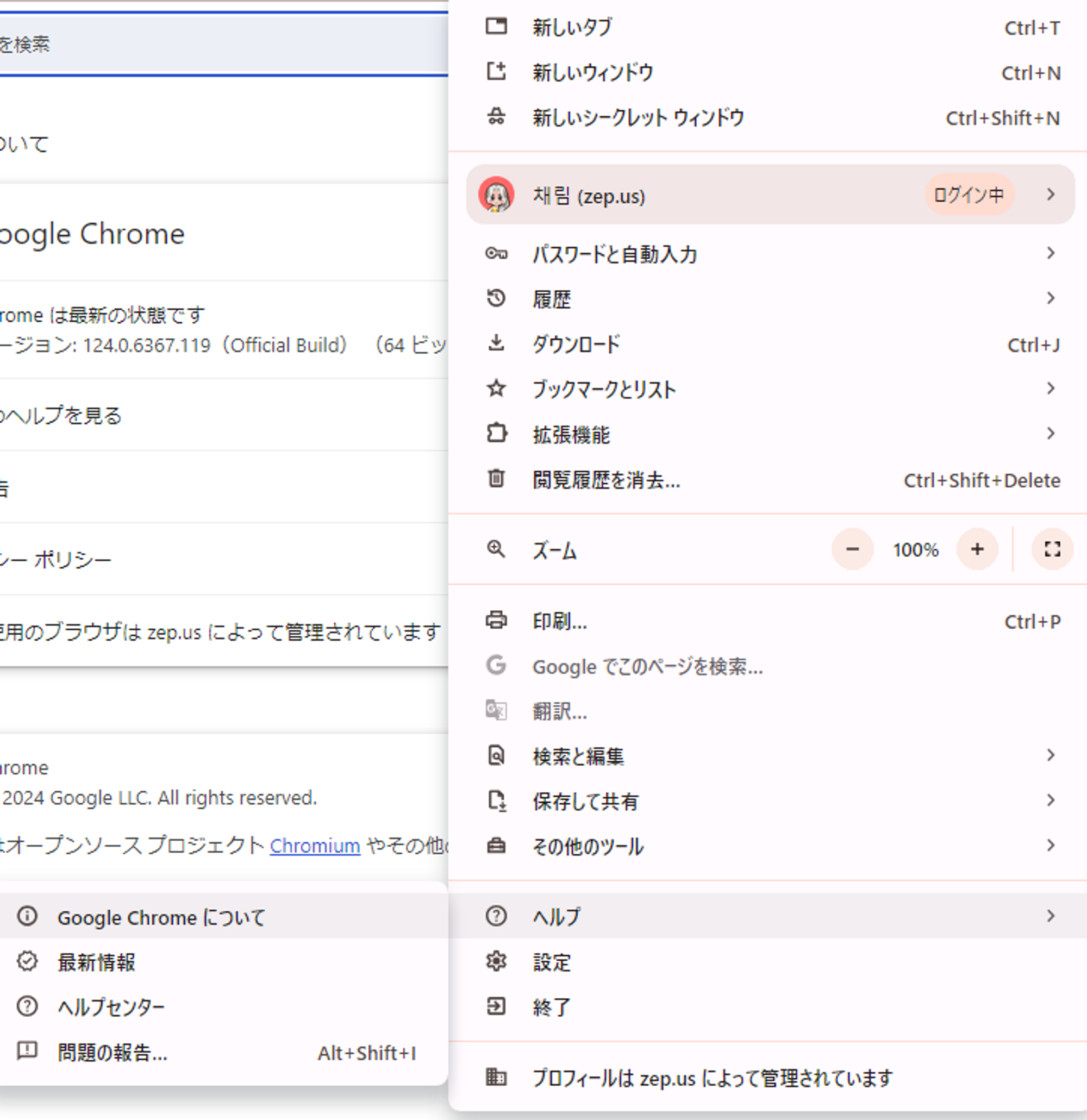Select Google Chrome について in the help submenu
This screenshot has height=1120, width=1087.
coord(161,917)
